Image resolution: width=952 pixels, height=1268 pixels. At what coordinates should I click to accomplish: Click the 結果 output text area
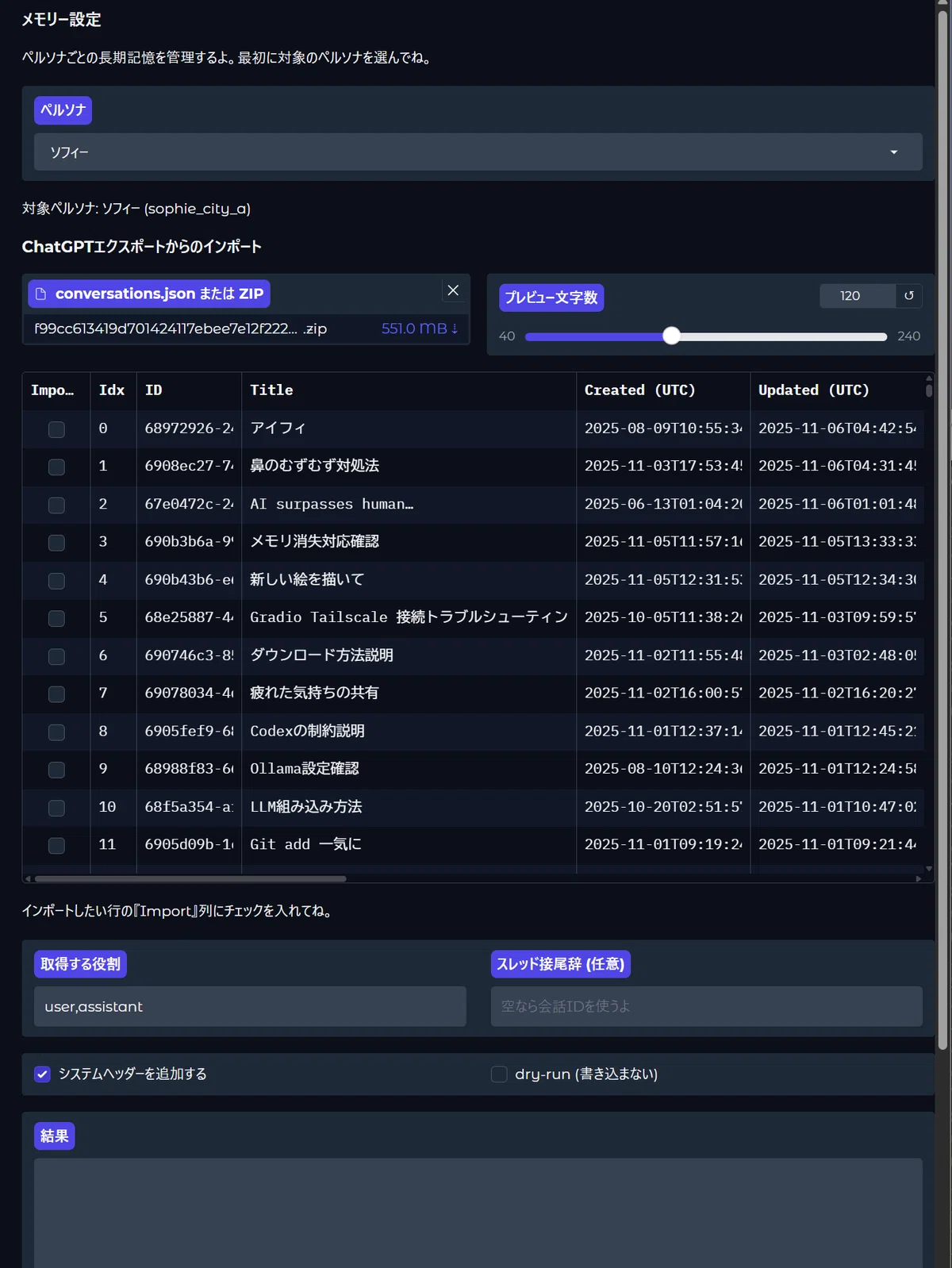pos(478,1212)
